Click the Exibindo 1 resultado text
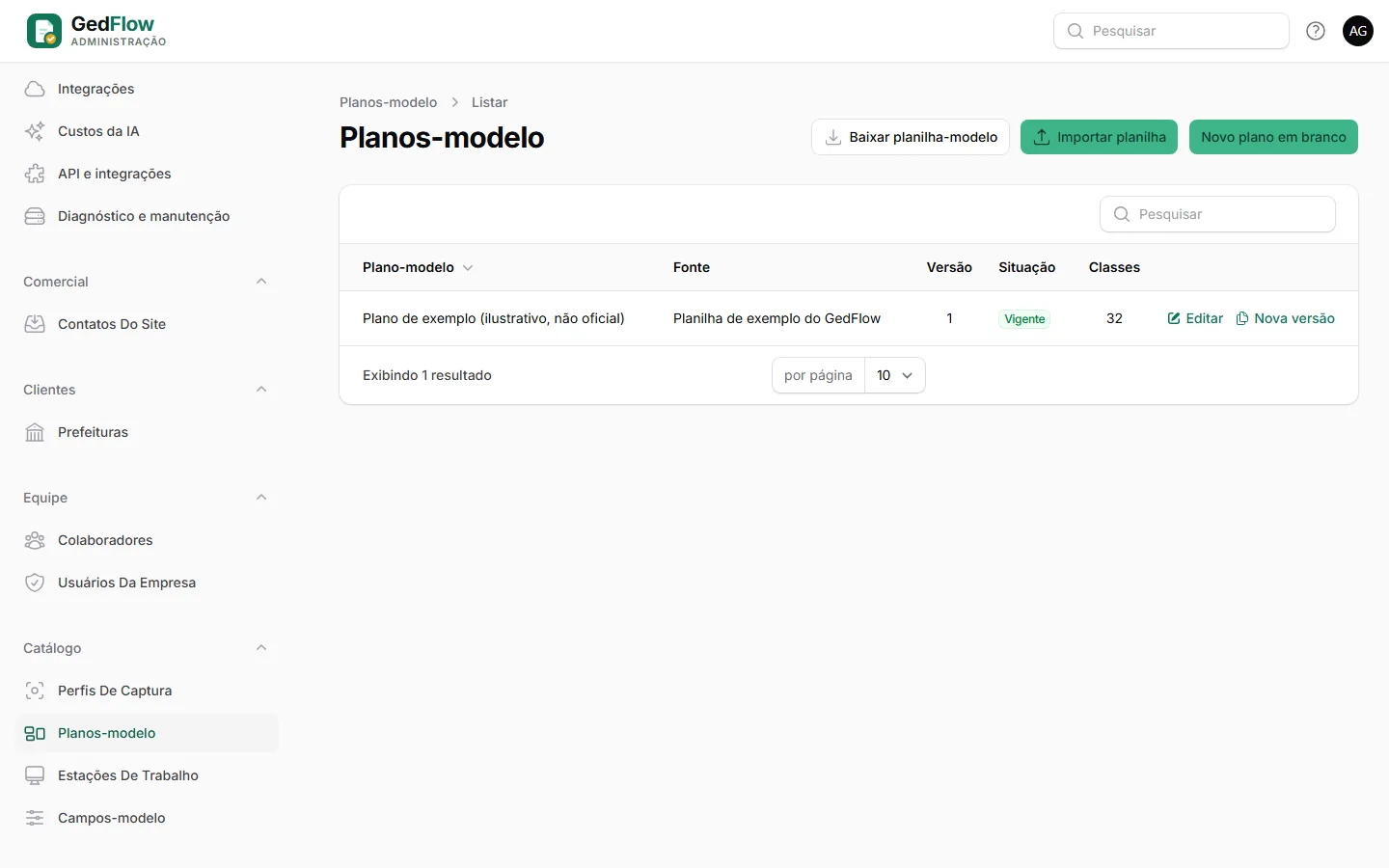The height and width of the screenshot is (868, 1389). coord(427,375)
